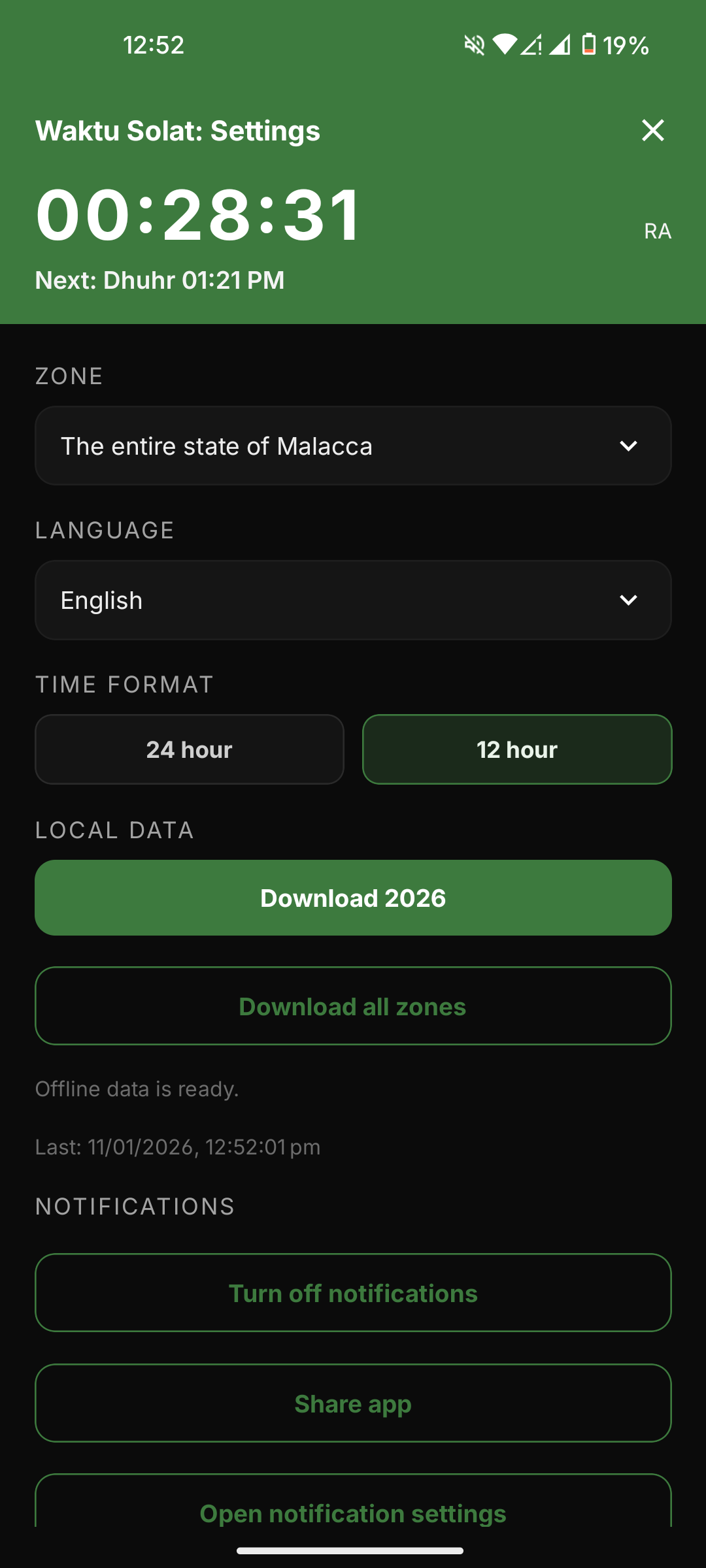Tap the muted sound status icon
Screen dimensions: 706x1568
point(474,45)
